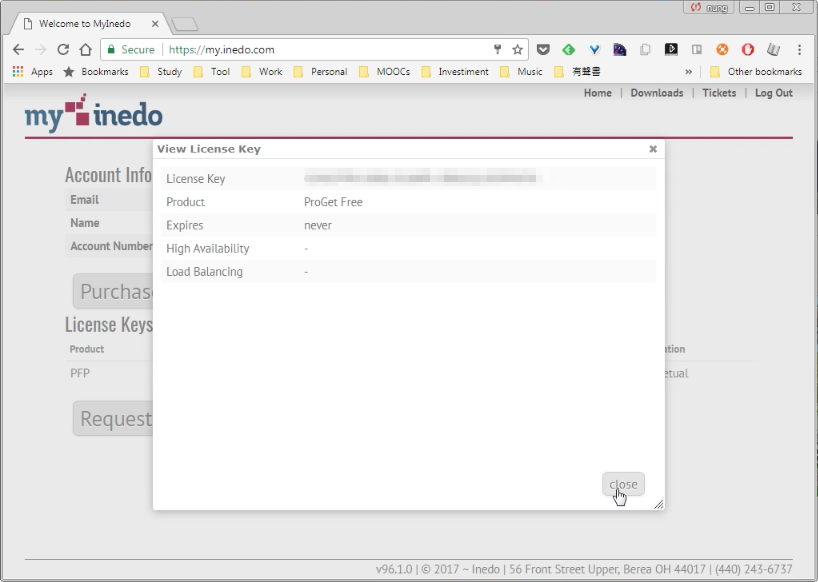Click the PFP product row entry
This screenshot has height=582, width=818.
point(80,373)
